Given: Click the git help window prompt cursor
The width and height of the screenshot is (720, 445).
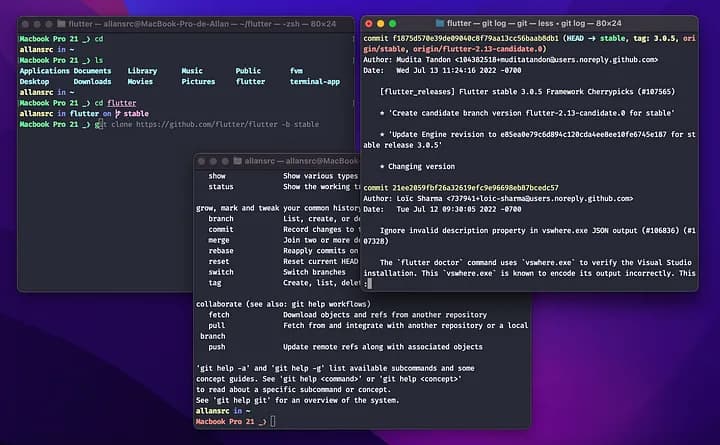Looking at the screenshot, I should pyautogui.click(x=273, y=422).
